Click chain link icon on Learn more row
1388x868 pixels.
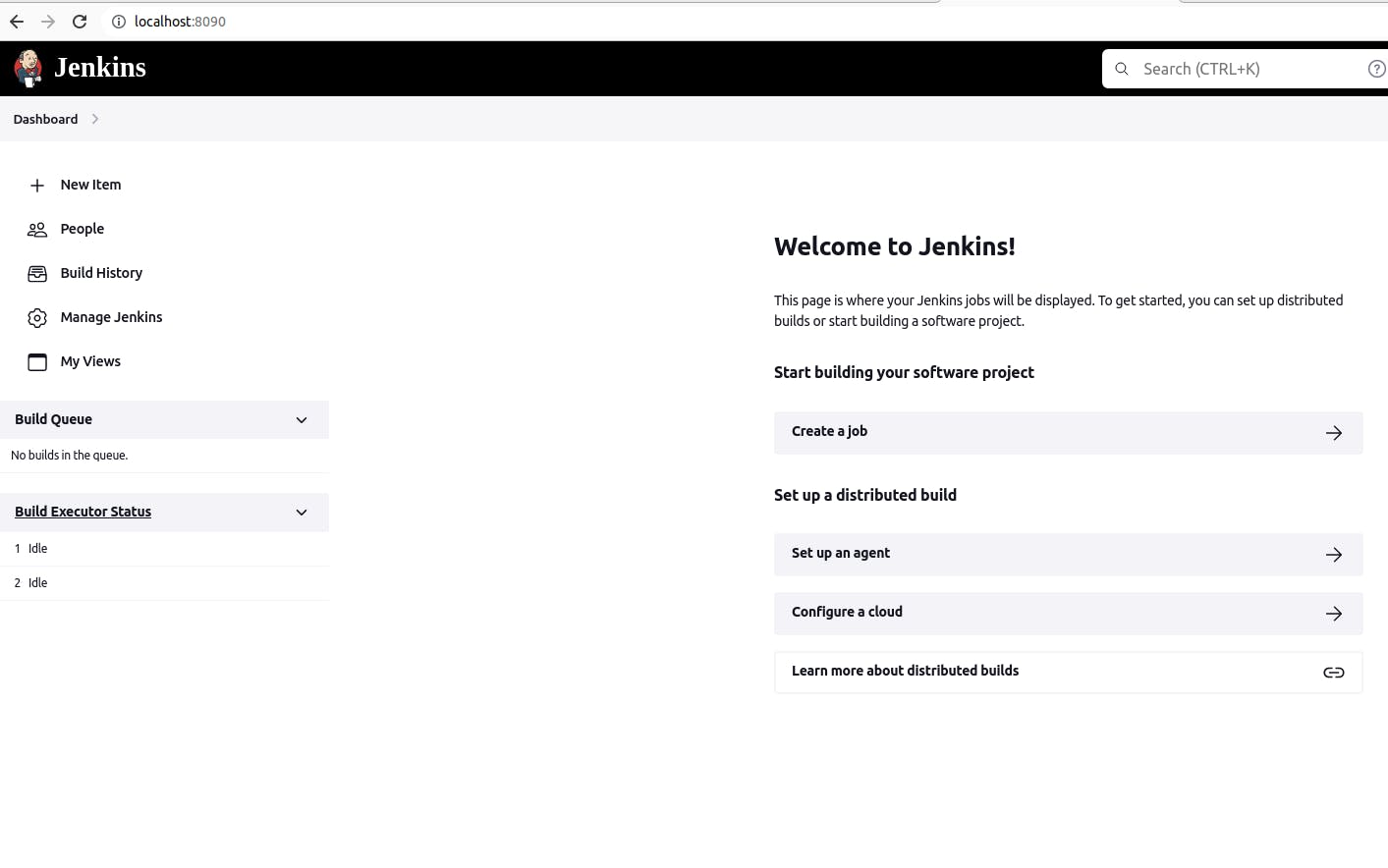1334,673
